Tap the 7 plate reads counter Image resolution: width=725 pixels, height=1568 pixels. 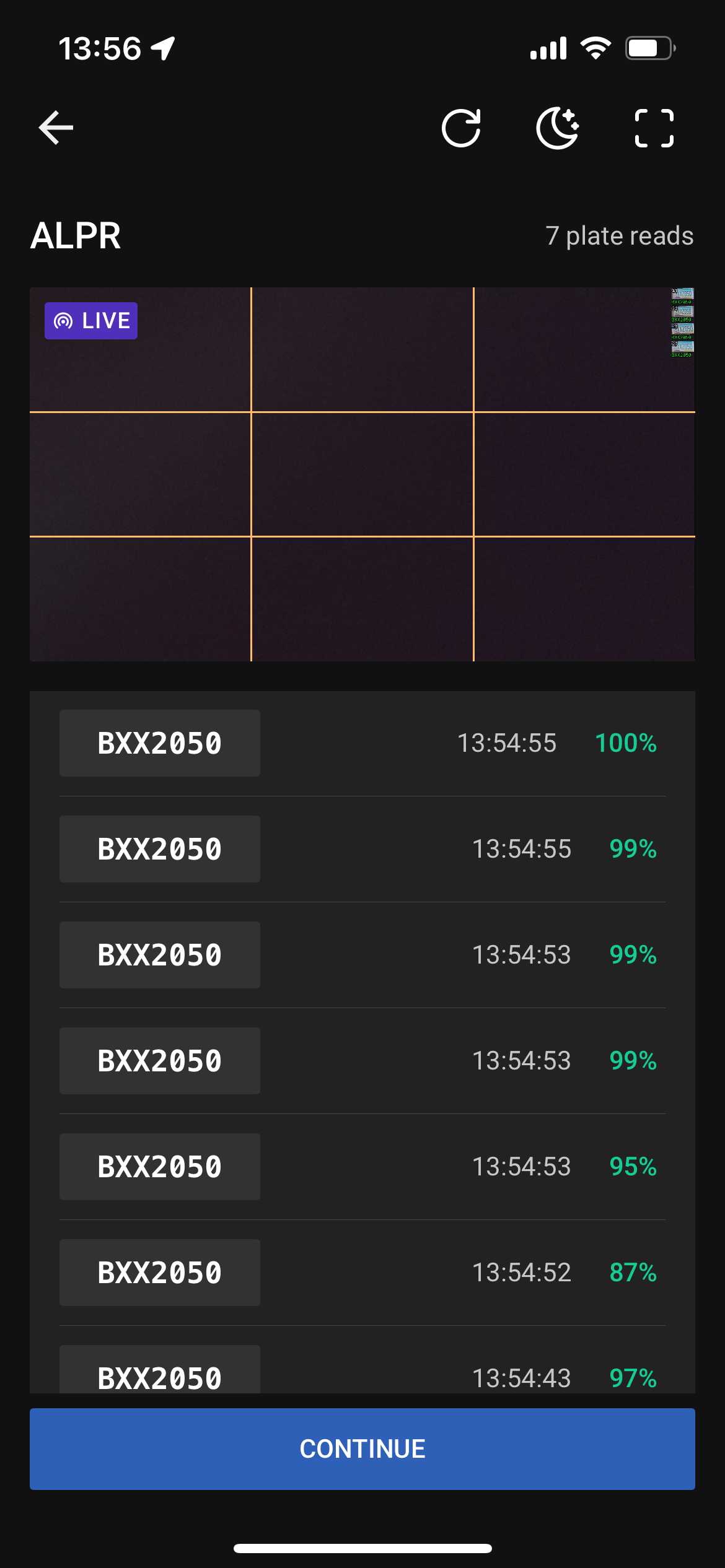point(619,236)
